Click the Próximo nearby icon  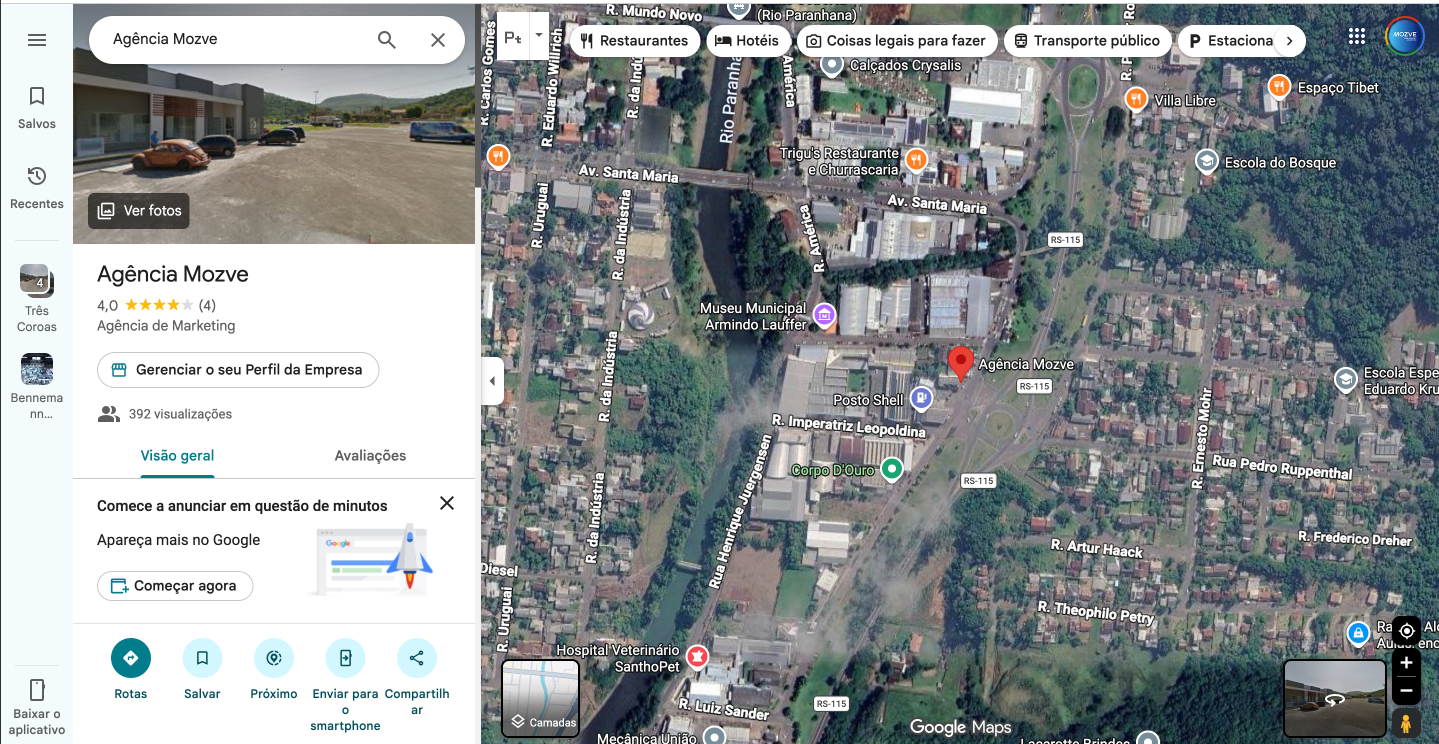[274, 658]
